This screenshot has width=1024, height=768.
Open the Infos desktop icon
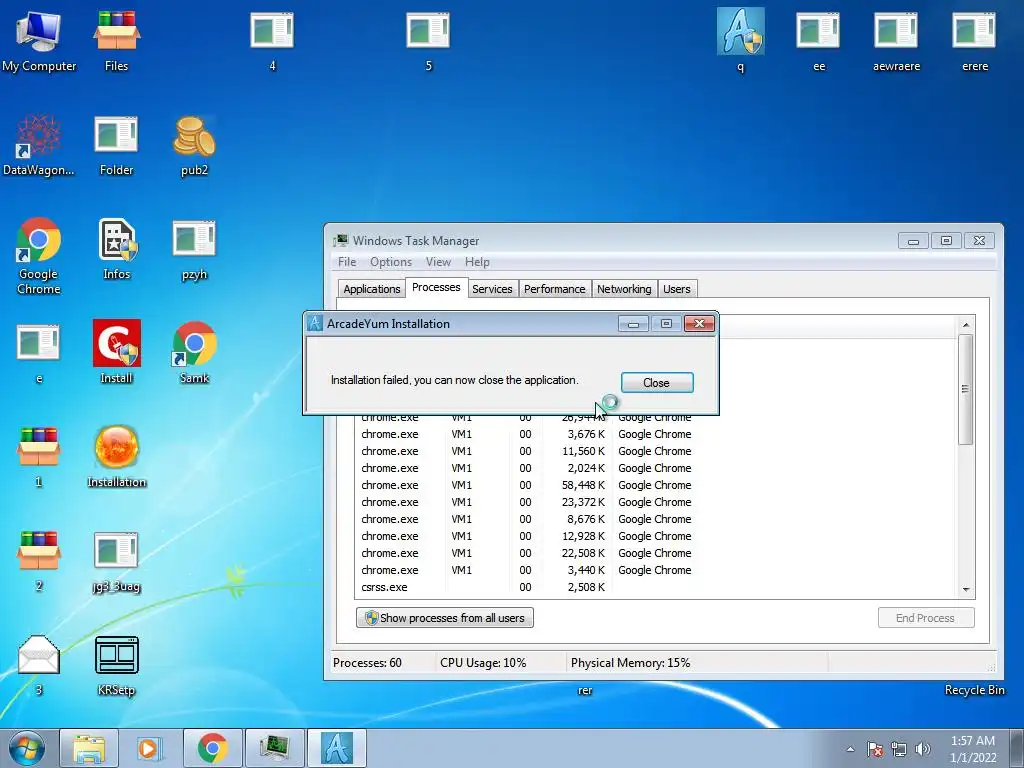tap(116, 249)
